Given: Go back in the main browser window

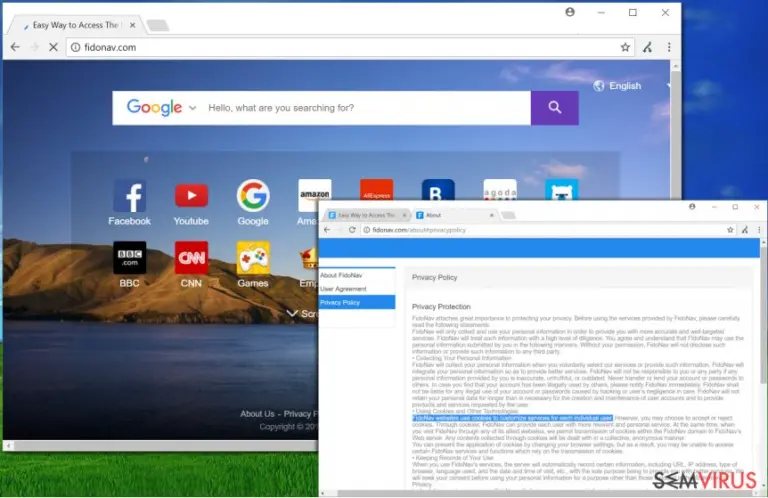Looking at the screenshot, I should coord(15,47).
